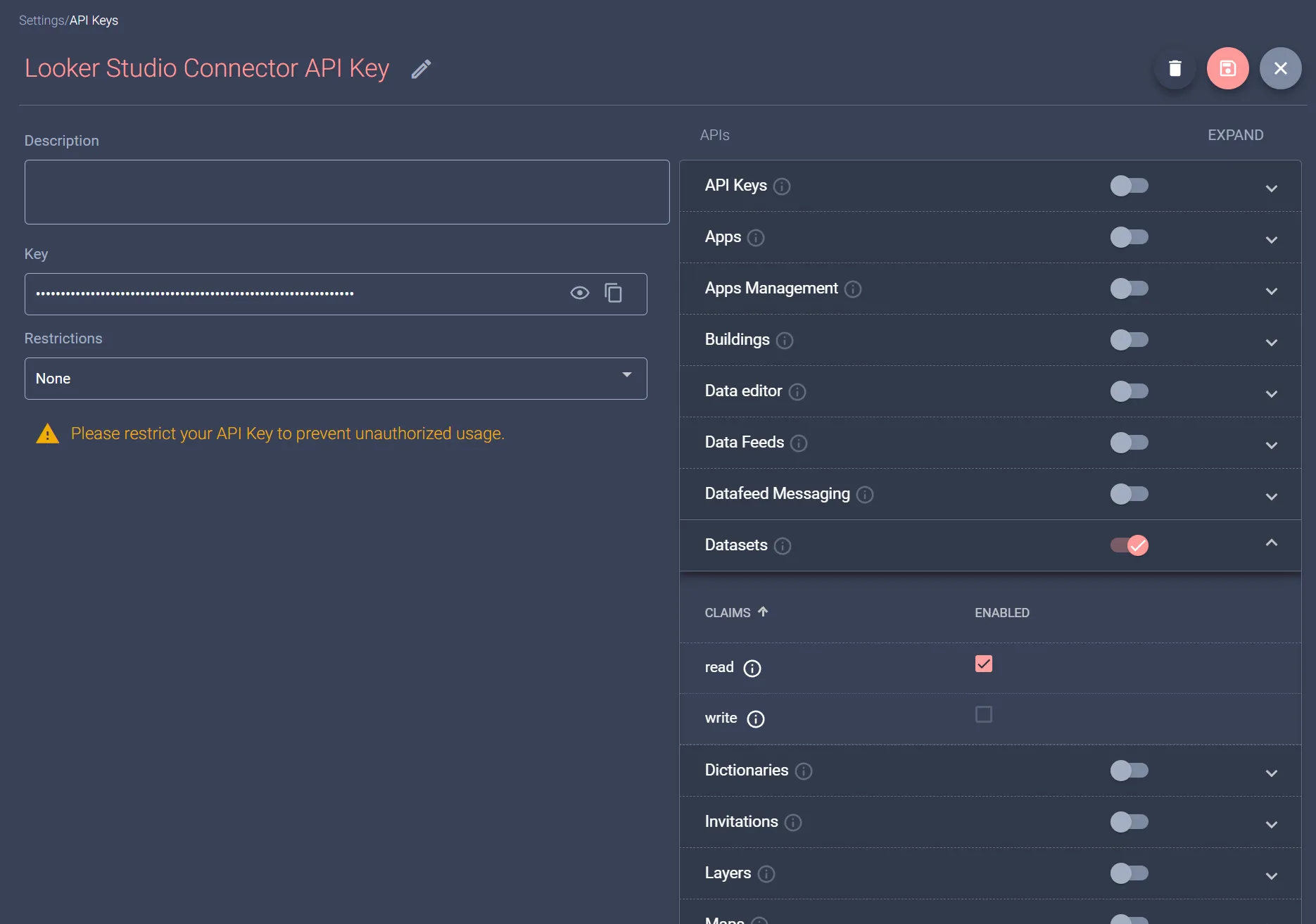Expand the Data editor section chevron
The image size is (1316, 924).
tap(1271, 393)
